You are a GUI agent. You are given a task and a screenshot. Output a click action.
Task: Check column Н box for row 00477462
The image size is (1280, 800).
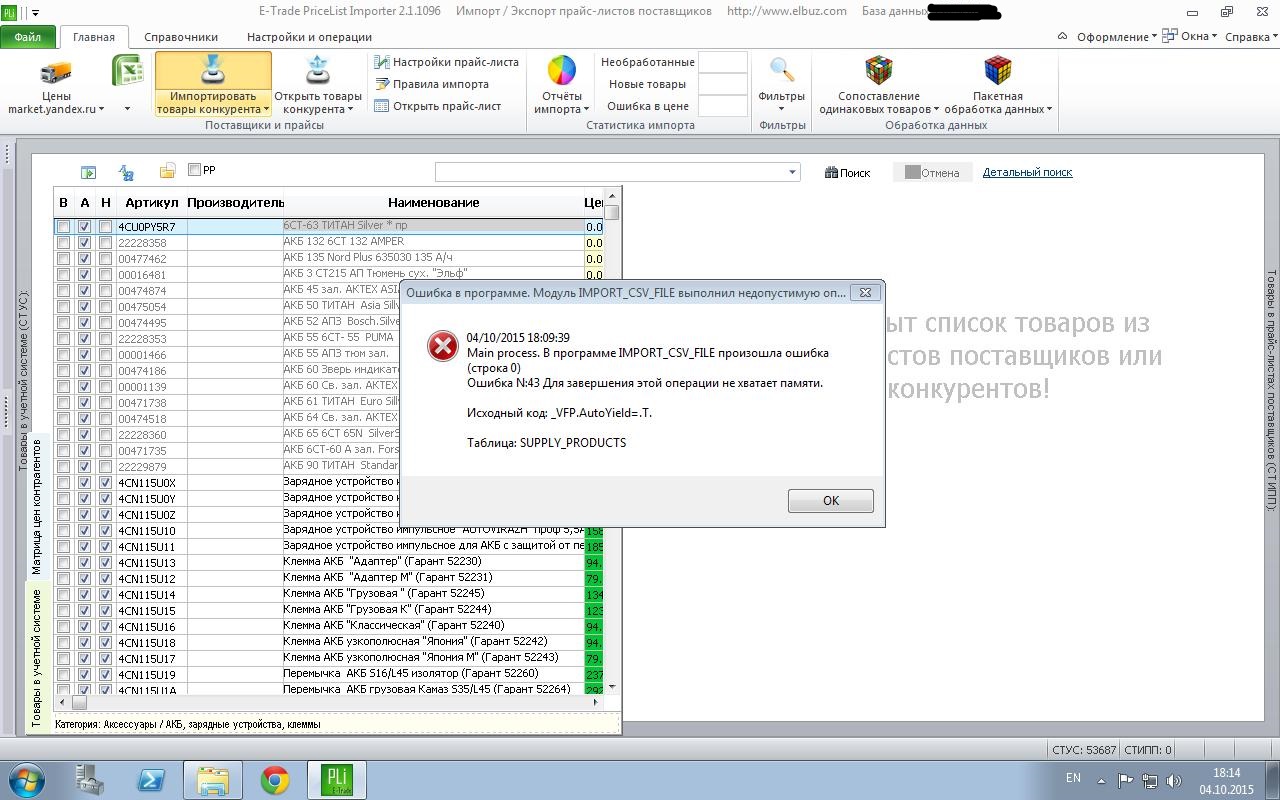click(106, 259)
